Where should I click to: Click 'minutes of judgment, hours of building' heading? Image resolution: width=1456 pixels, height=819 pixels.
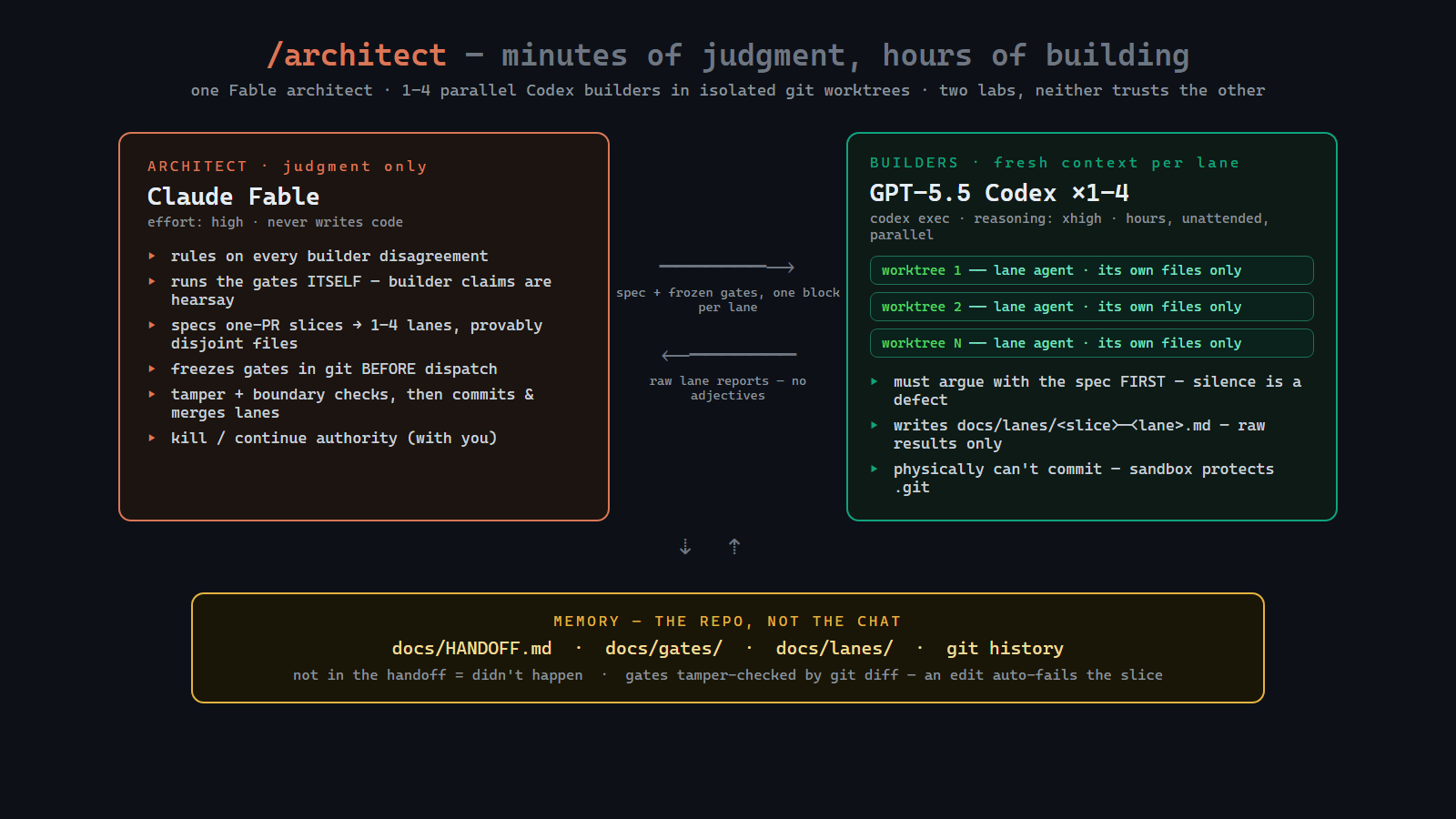tap(845, 56)
